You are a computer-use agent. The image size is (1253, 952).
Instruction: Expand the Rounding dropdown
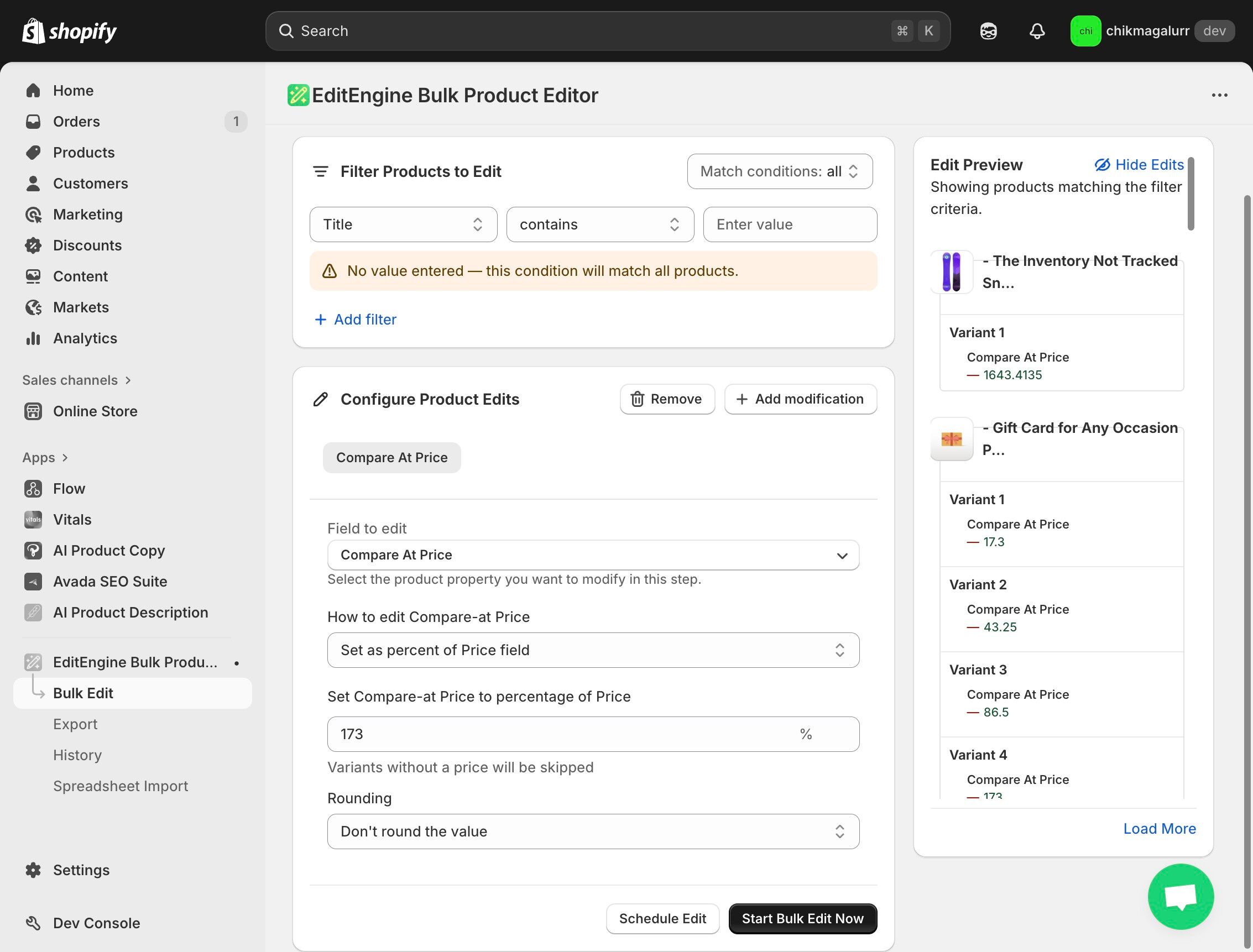coord(593,831)
